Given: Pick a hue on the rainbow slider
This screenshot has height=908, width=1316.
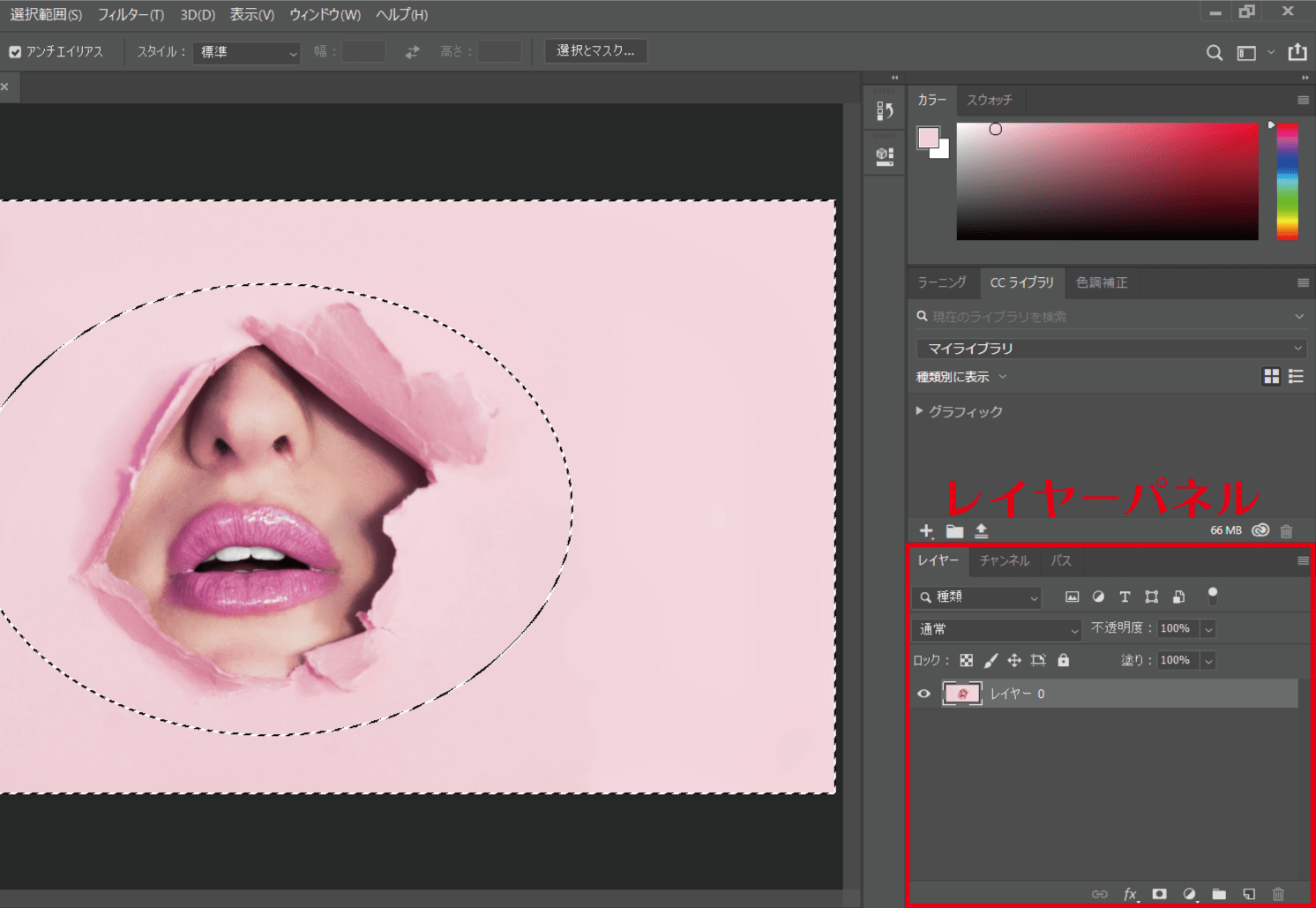Looking at the screenshot, I should click(1288, 182).
